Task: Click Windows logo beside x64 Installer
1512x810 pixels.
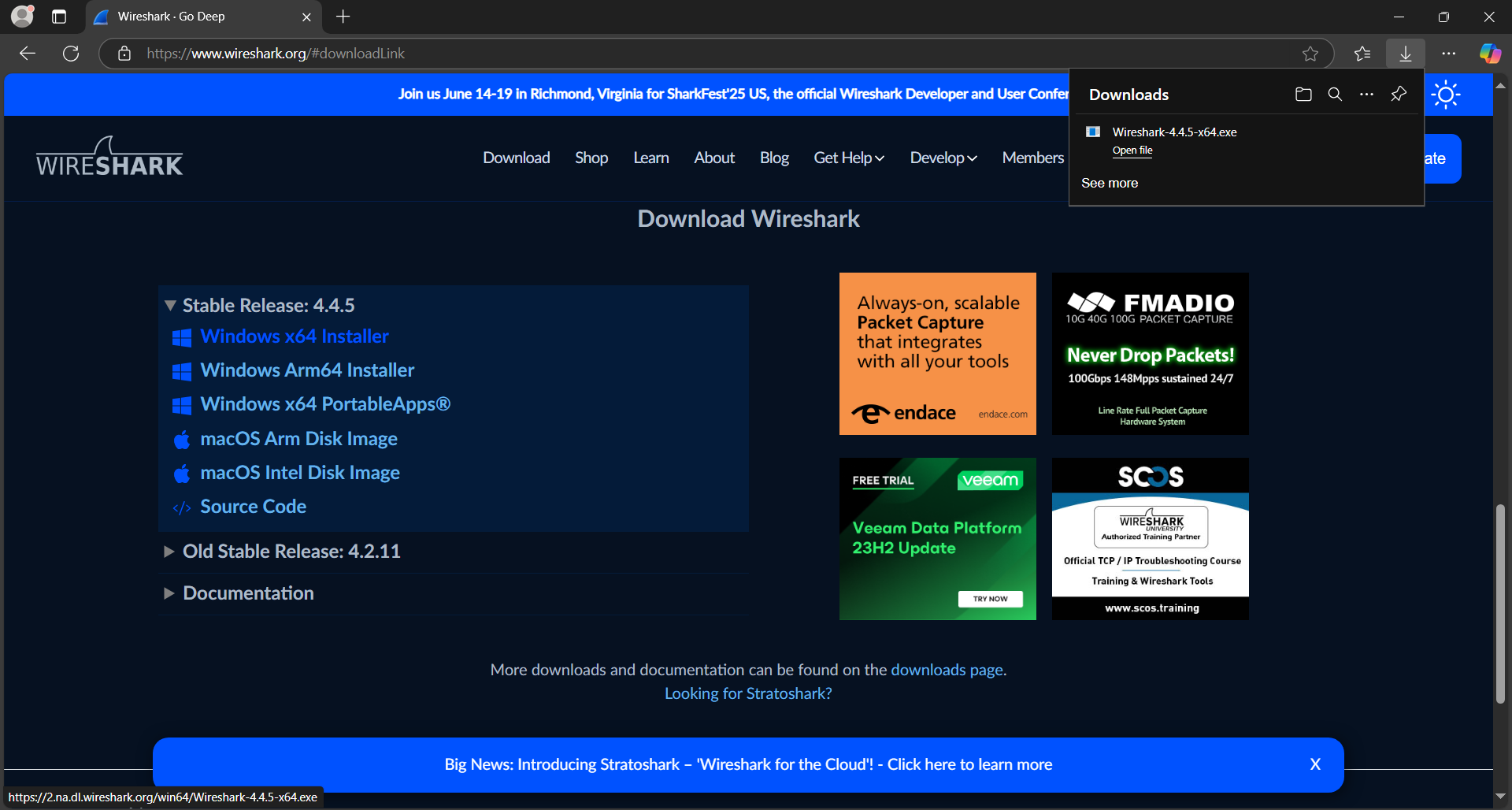Action: (x=182, y=338)
